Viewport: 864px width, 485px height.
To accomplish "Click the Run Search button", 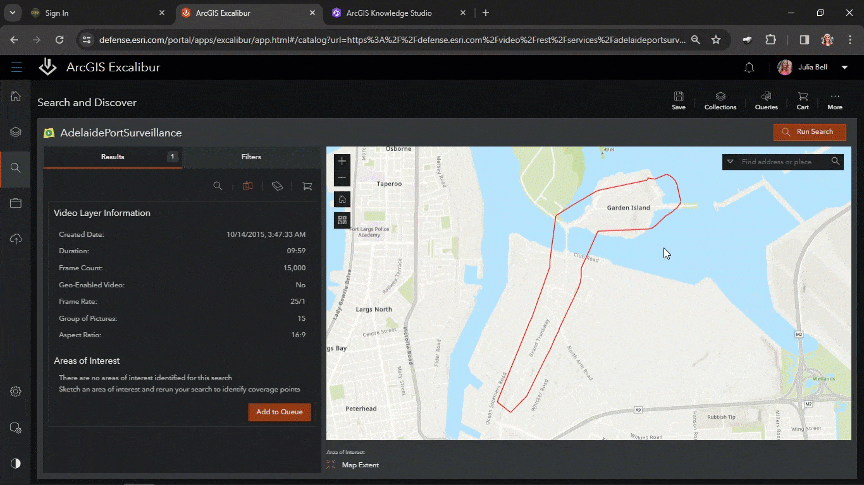I will (x=809, y=132).
